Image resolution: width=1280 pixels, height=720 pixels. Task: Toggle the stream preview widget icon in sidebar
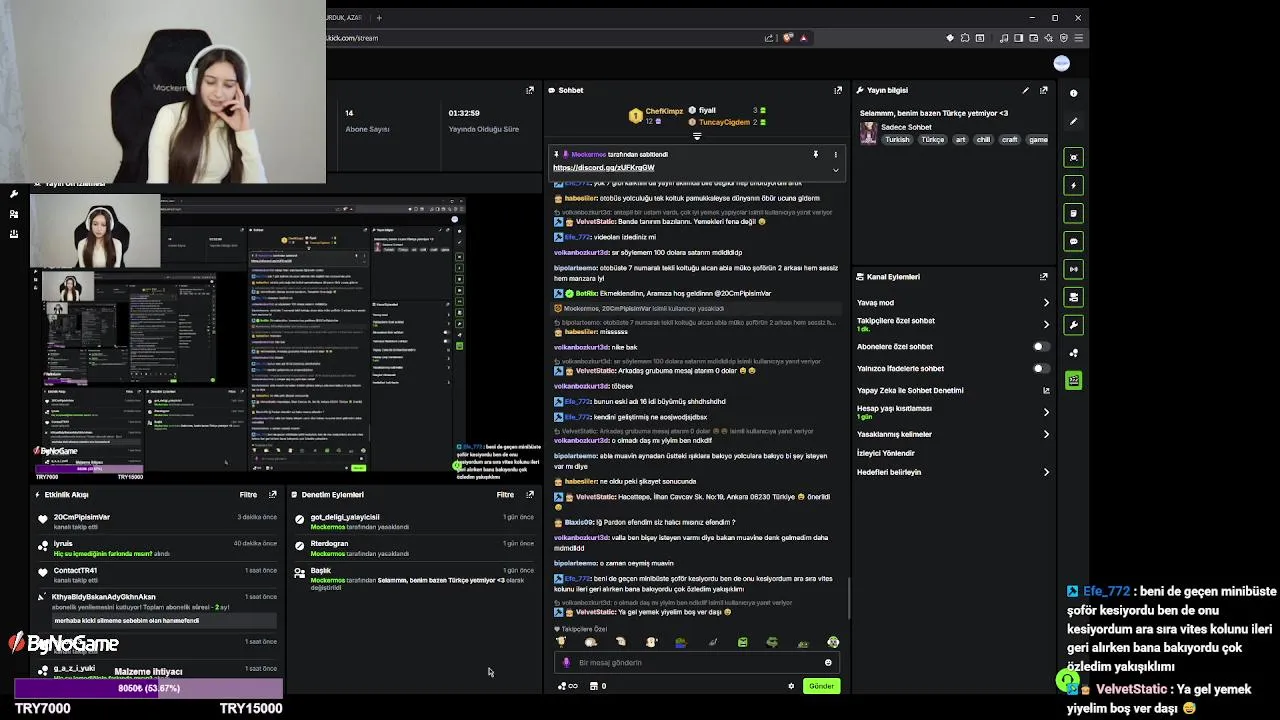click(1073, 157)
